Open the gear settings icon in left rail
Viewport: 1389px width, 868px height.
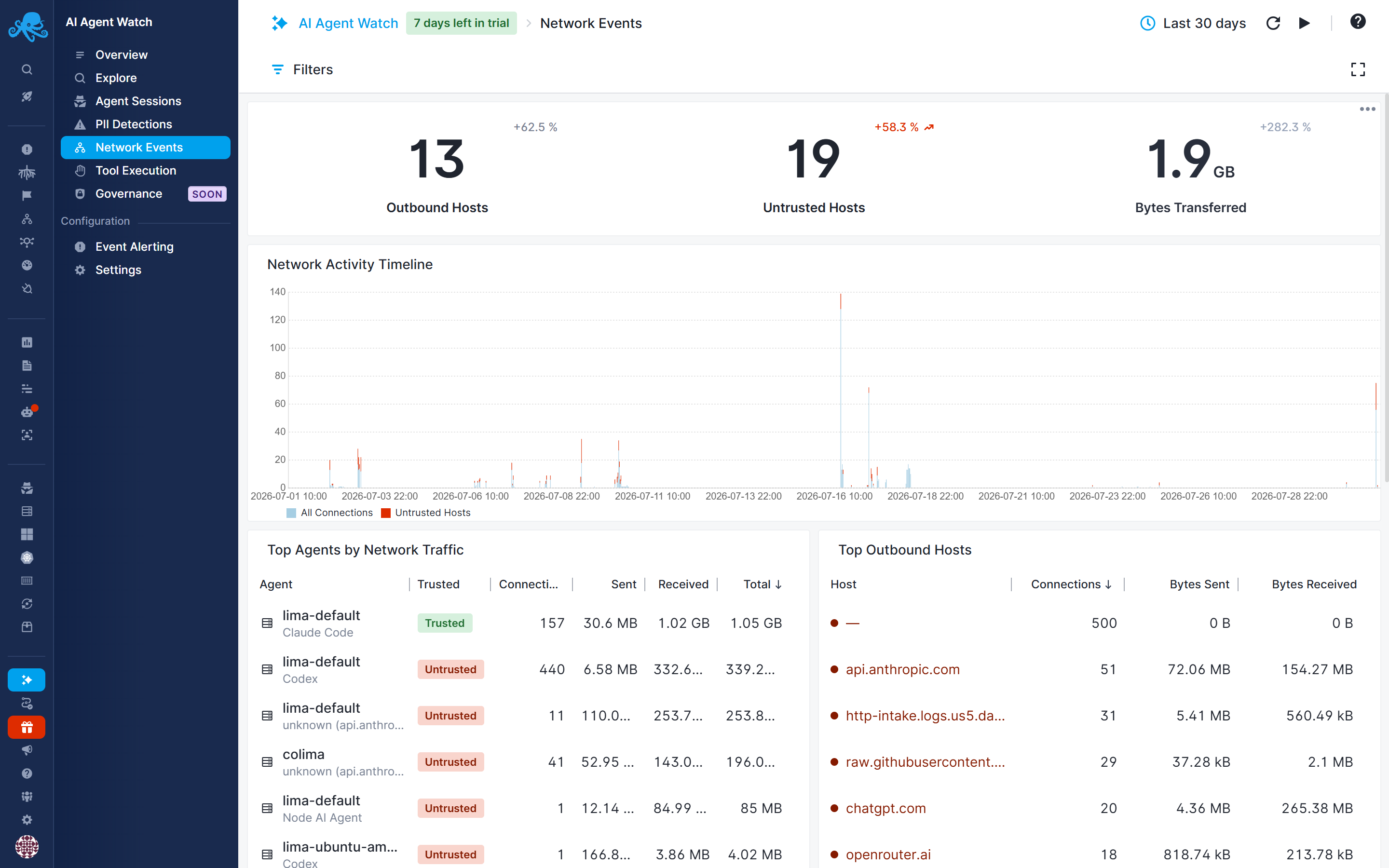point(27,820)
